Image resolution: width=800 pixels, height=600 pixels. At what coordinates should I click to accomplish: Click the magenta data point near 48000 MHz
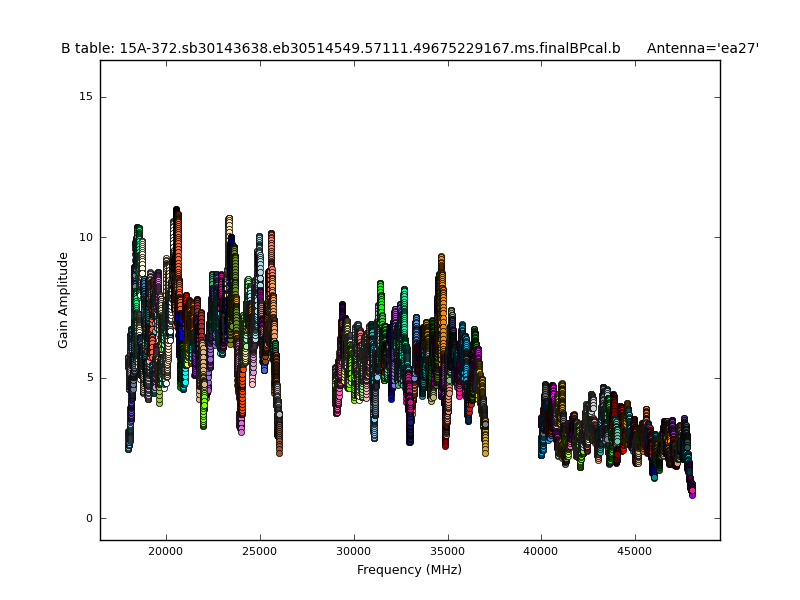click(x=691, y=493)
